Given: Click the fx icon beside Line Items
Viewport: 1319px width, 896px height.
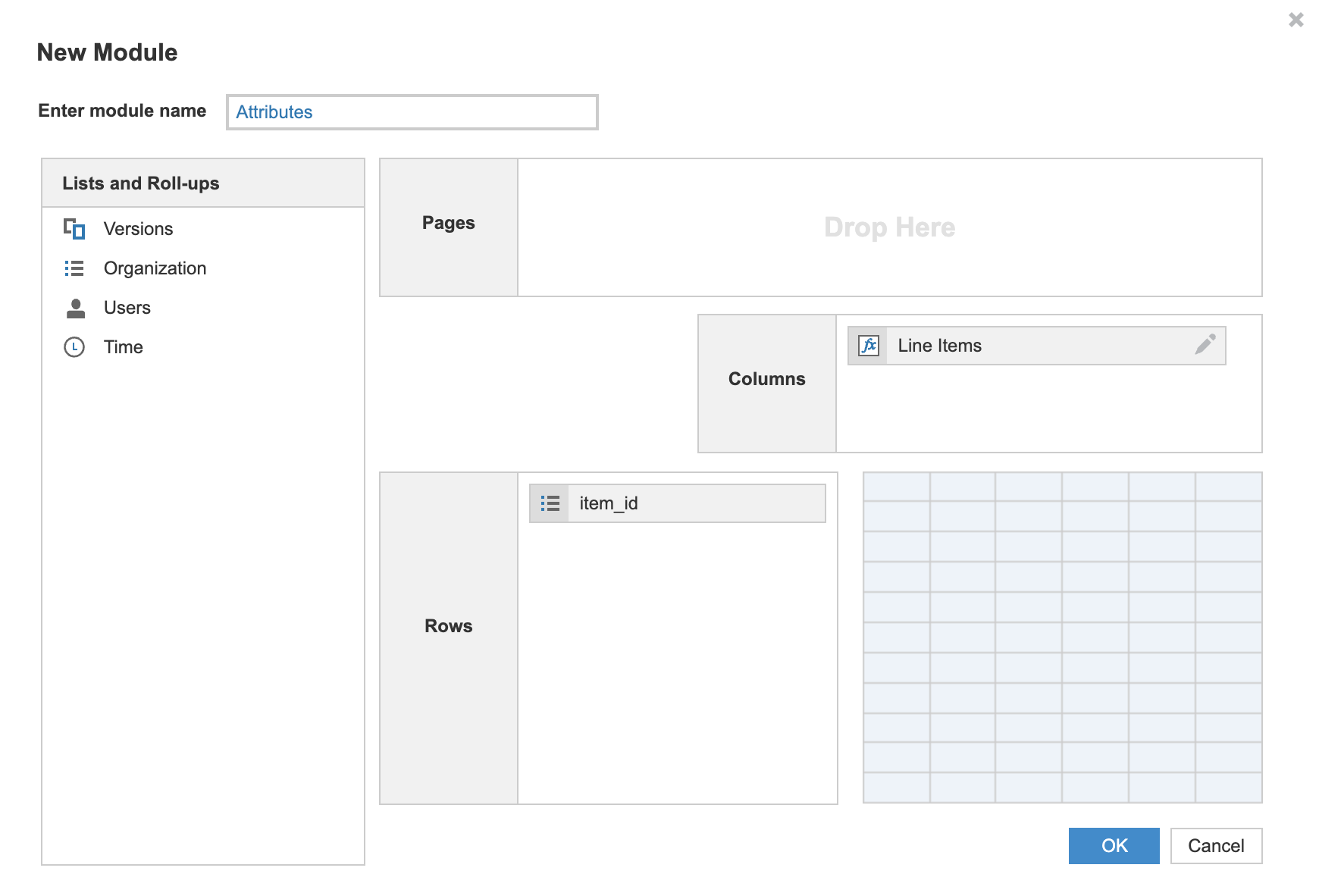Looking at the screenshot, I should tap(869, 345).
